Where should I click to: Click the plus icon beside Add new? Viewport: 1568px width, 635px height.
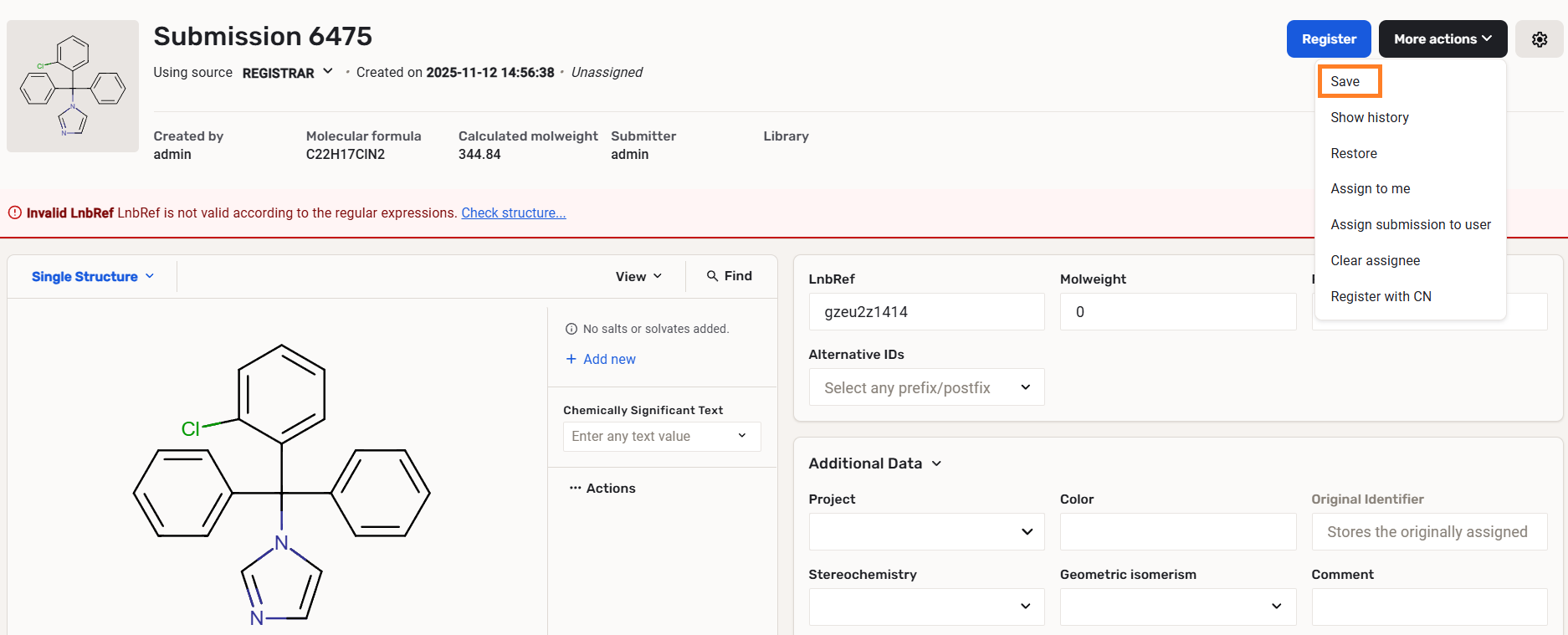(571, 359)
